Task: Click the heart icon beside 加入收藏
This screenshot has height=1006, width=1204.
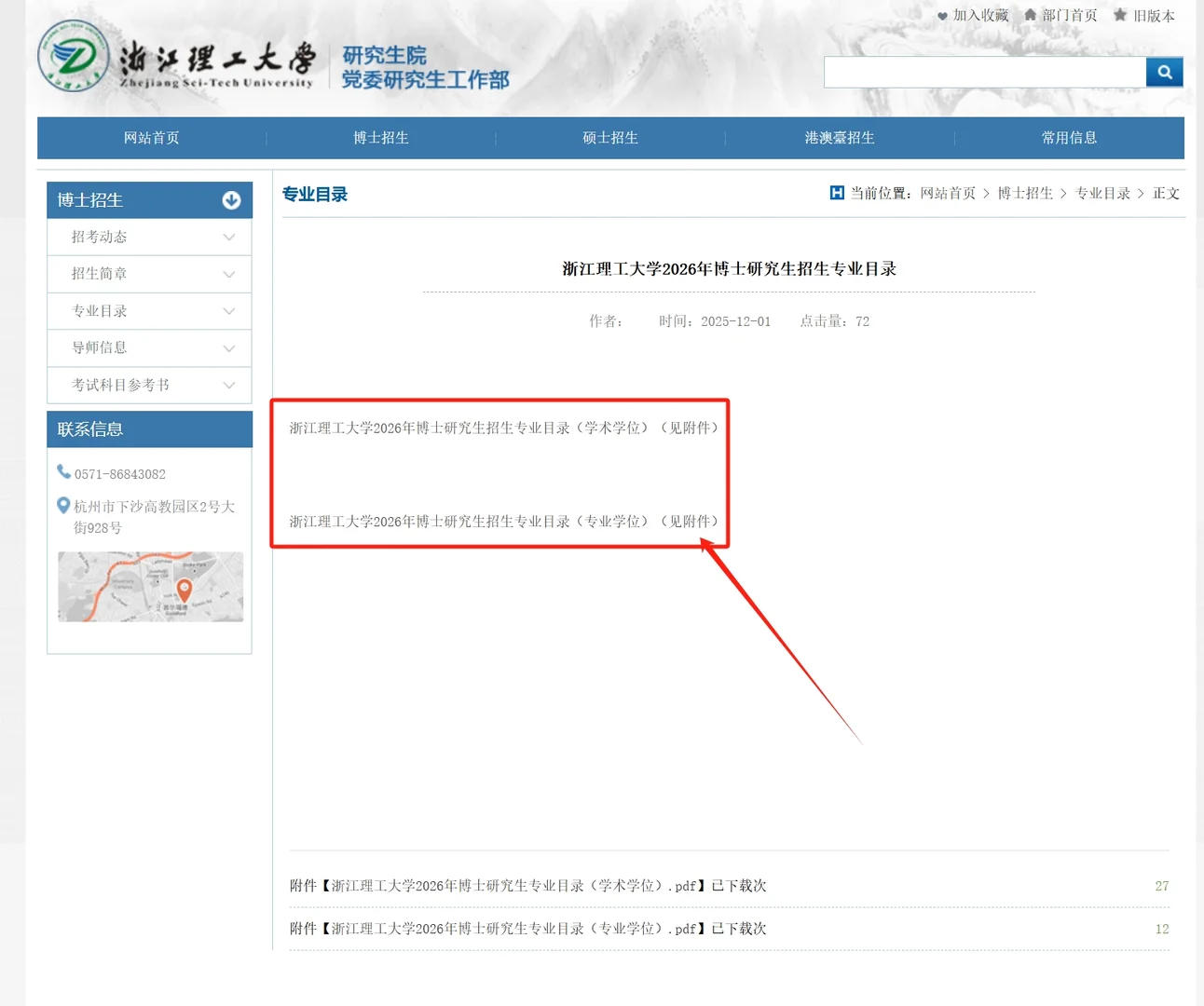Action: [941, 15]
